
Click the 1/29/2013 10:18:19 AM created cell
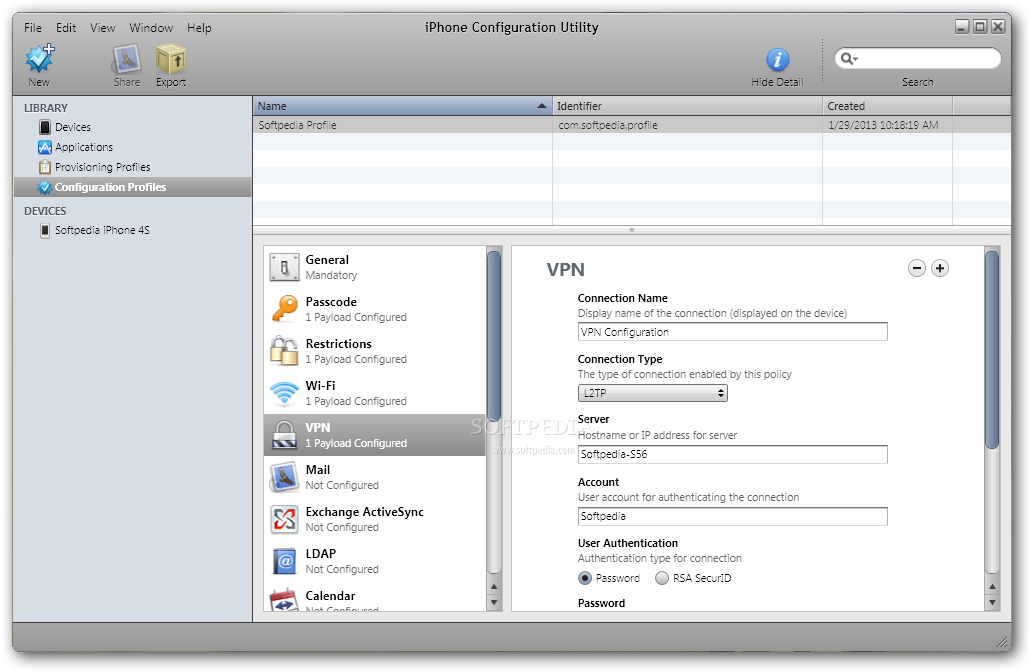point(883,125)
